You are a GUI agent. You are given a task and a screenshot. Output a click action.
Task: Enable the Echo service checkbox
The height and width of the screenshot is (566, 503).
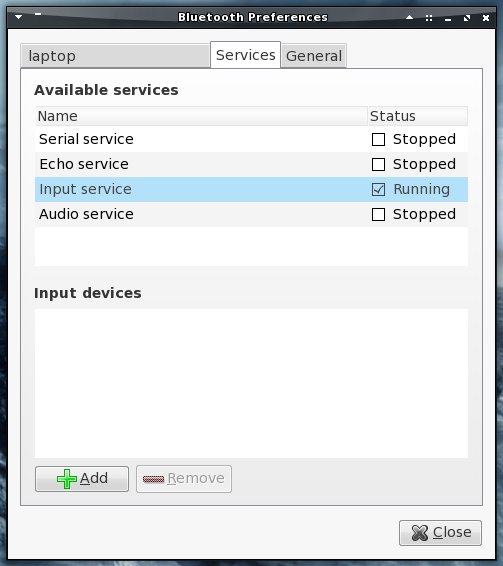coord(378,164)
